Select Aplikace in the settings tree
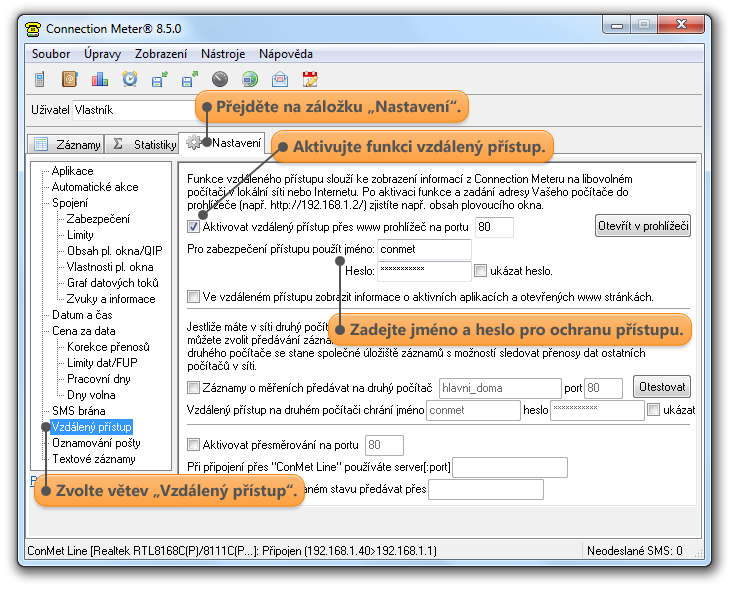Image resolution: width=734 pixels, height=589 pixels. click(72, 171)
